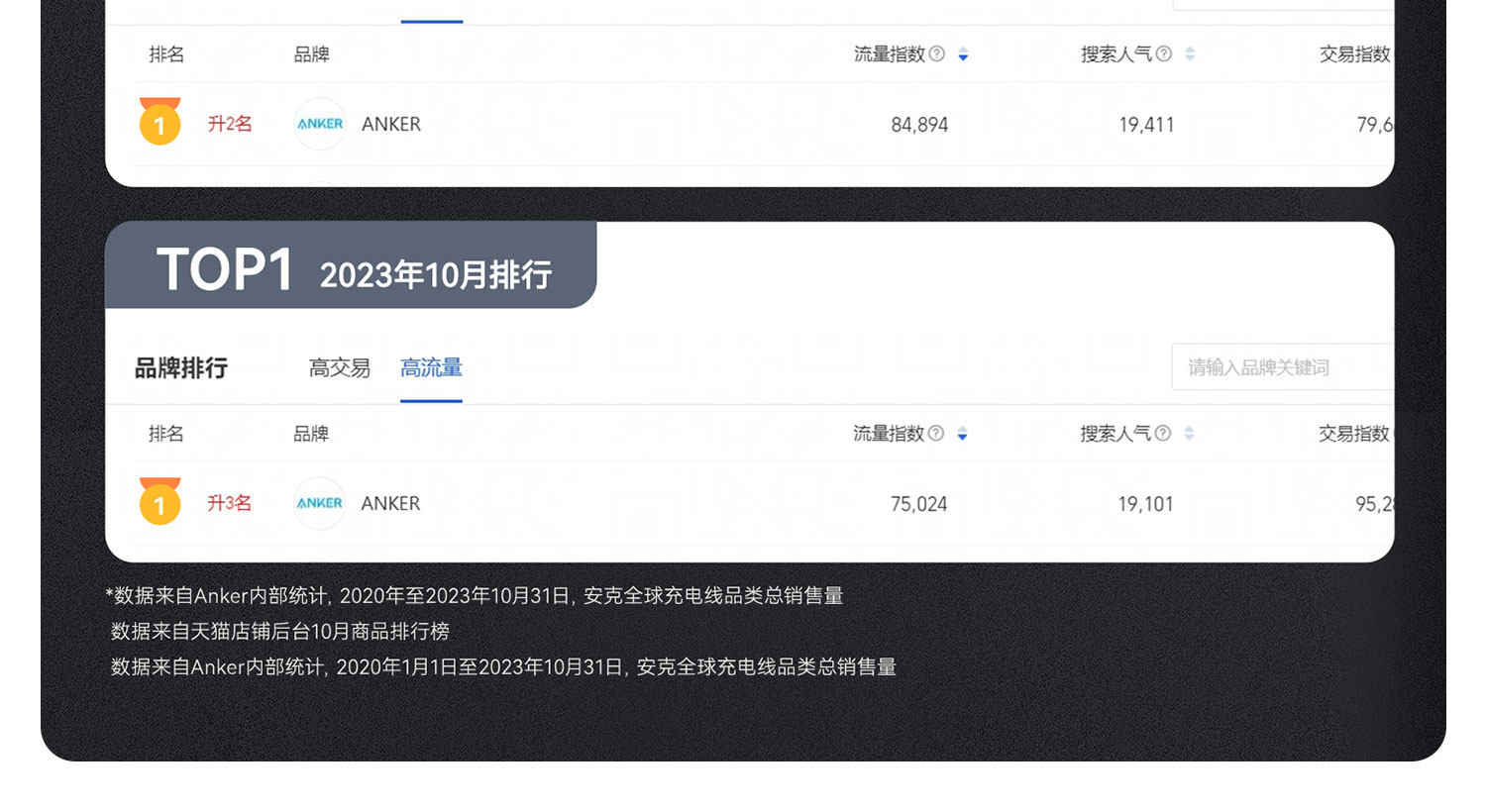Image resolution: width=1486 pixels, height=812 pixels.
Task: Click the ANKER brand name in the 升2名 row
Action: pyautogui.click(x=391, y=124)
